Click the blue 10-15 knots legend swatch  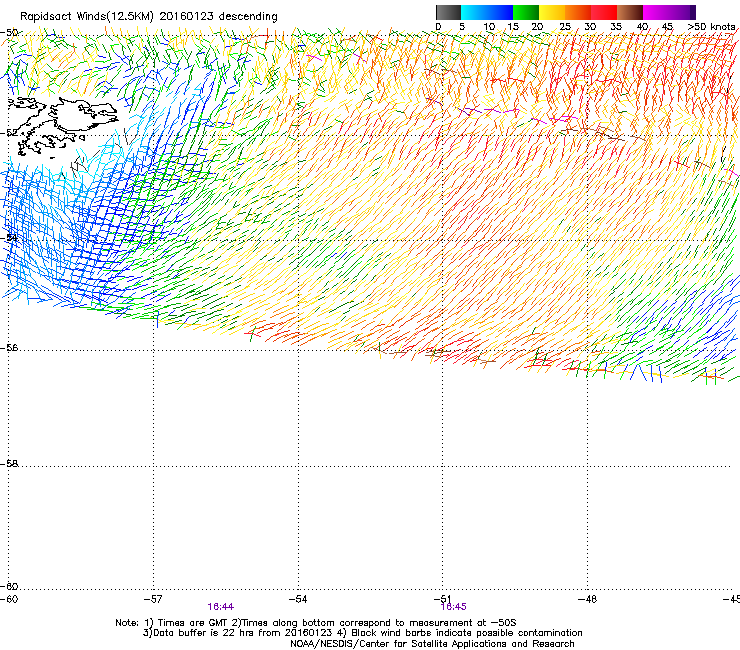click(x=499, y=12)
